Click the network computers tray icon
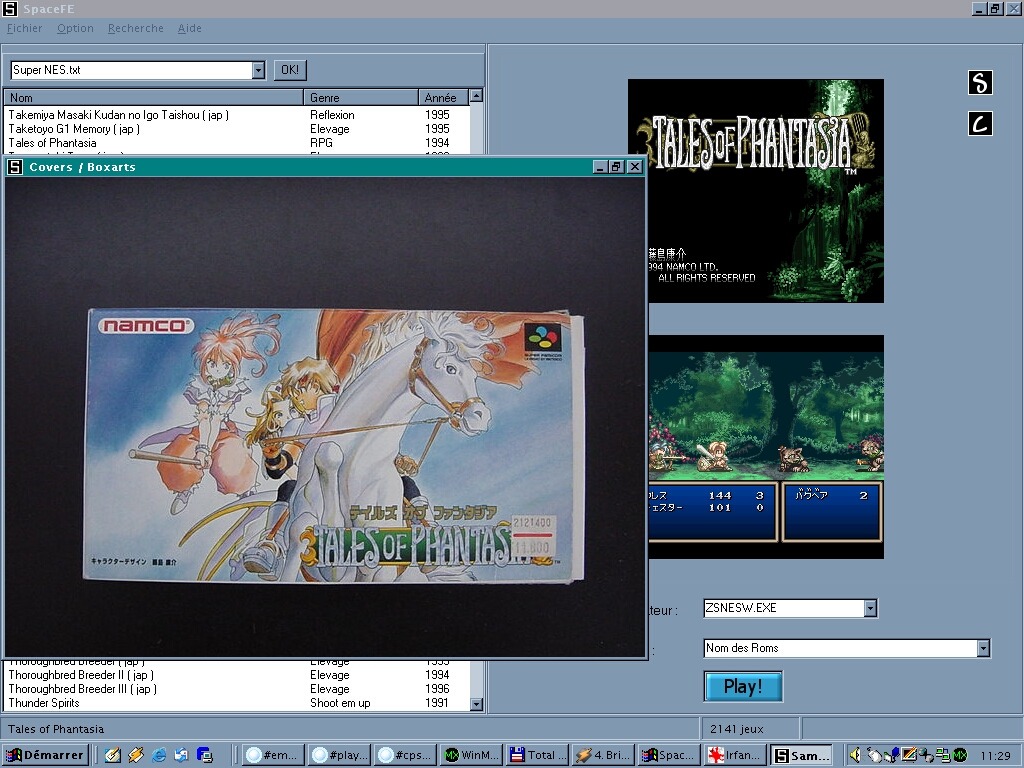The image size is (1024, 768). pyautogui.click(x=942, y=755)
